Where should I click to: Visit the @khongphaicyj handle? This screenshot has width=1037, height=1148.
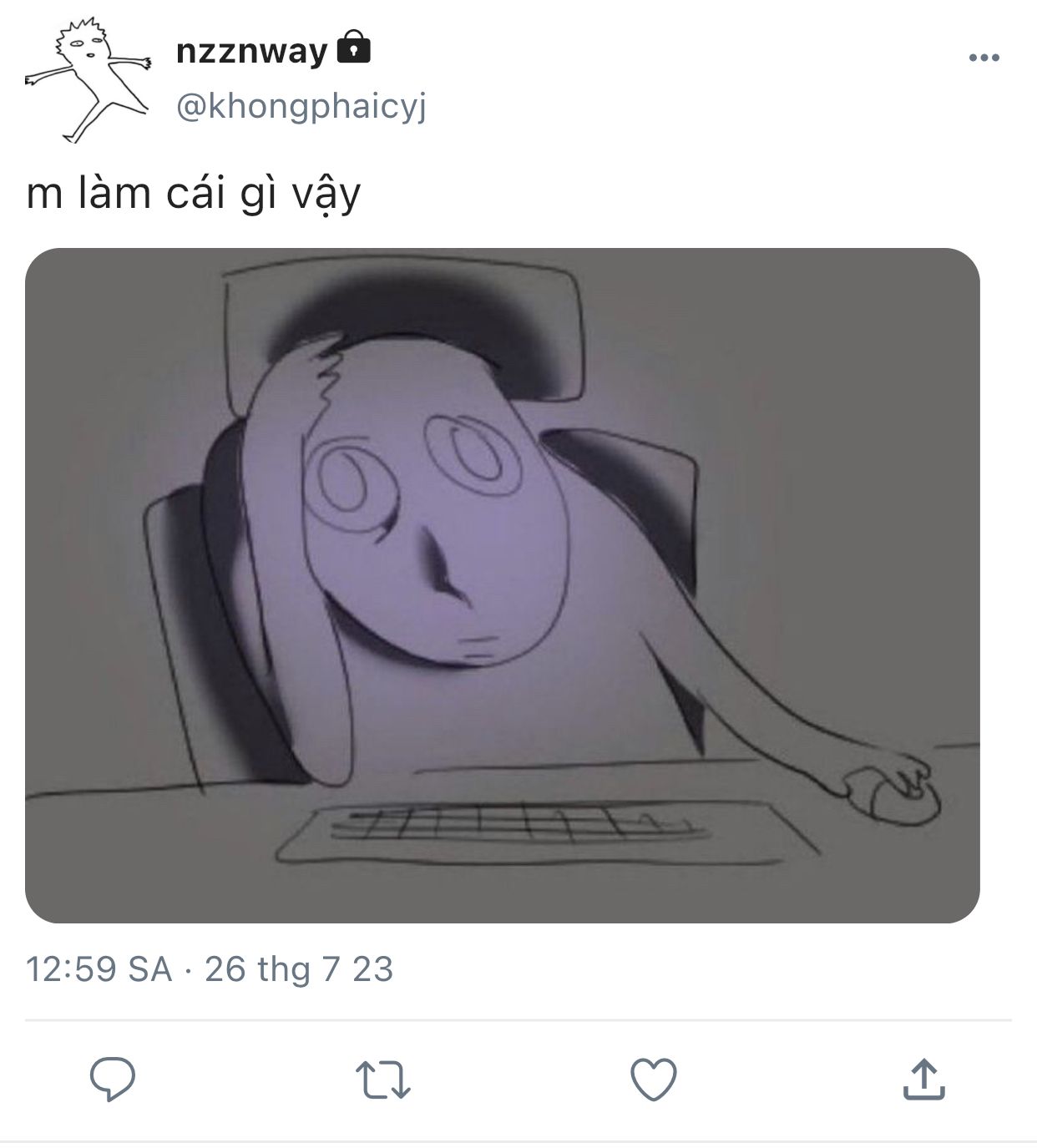click(301, 108)
